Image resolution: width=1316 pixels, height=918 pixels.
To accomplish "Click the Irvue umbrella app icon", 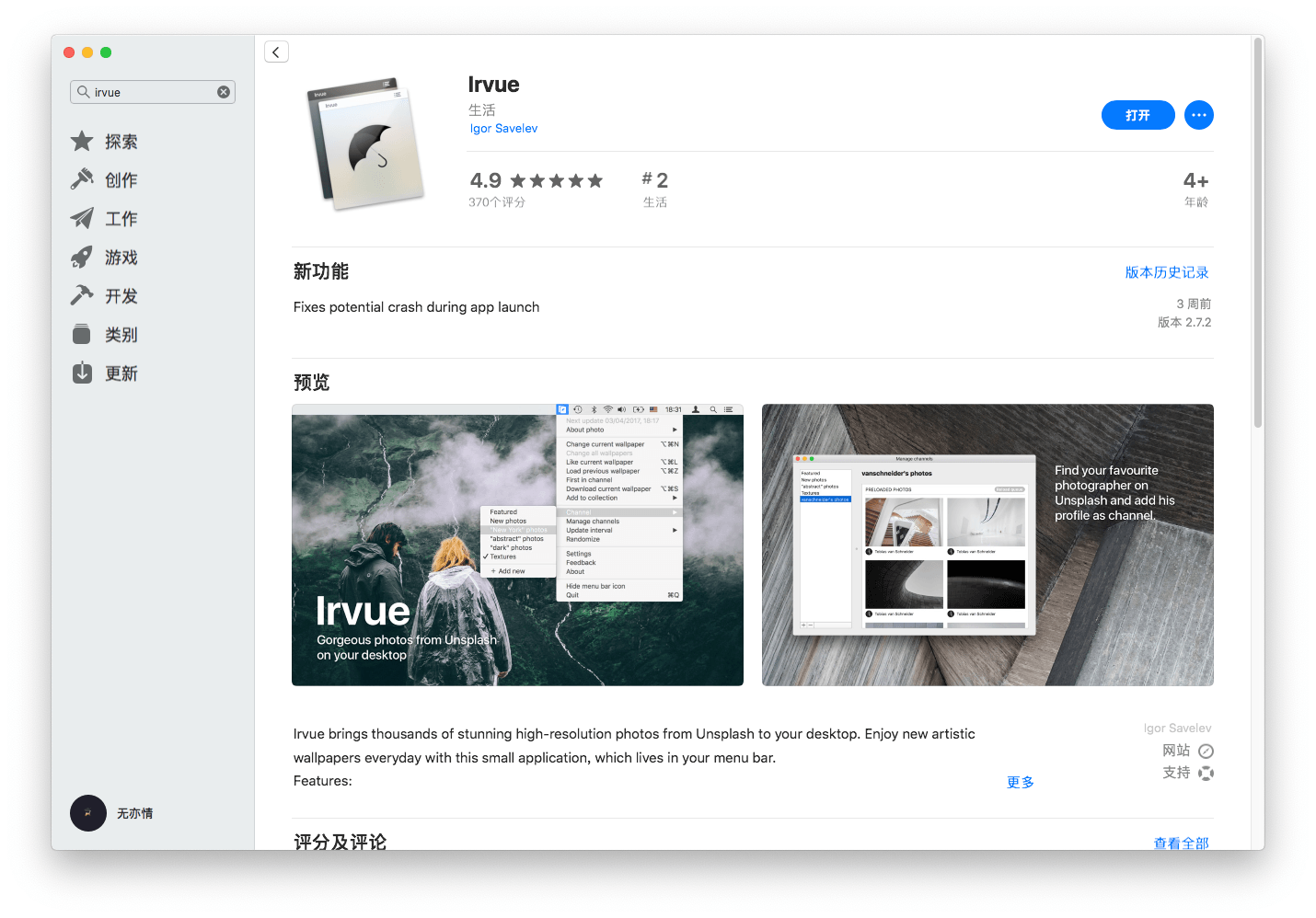I will (366, 143).
